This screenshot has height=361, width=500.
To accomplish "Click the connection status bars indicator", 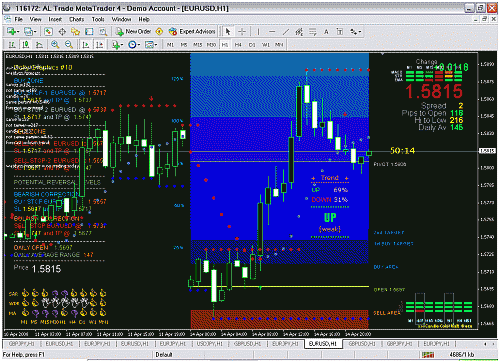I will coord(428,355).
